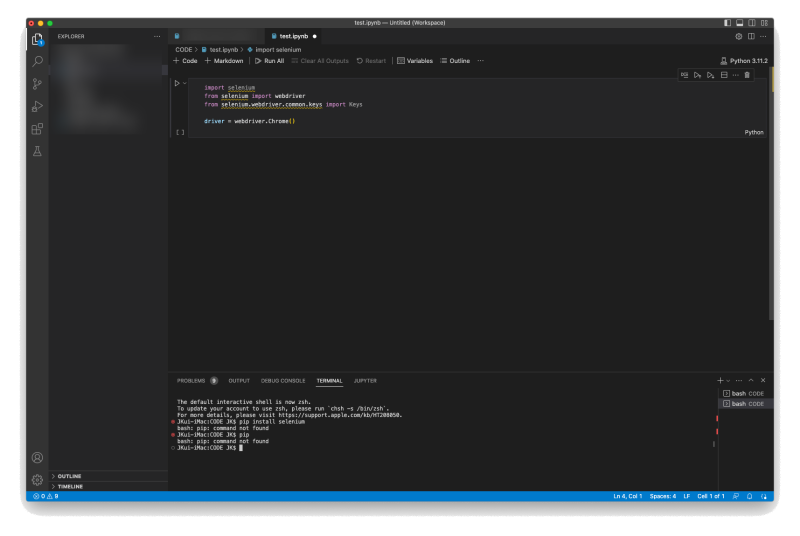Open the Testing flask view
This screenshot has height=536, width=800.
pos(37,151)
